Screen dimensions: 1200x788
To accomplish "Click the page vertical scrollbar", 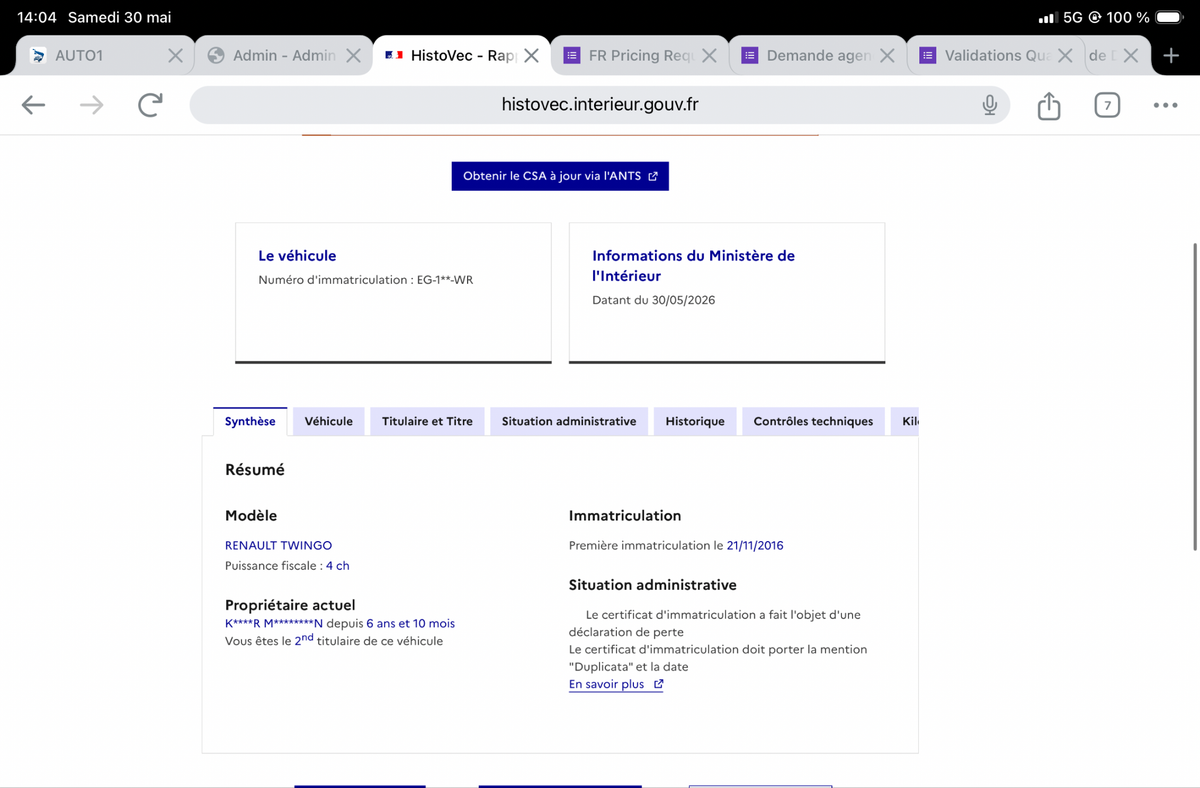I will pyautogui.click(x=1195, y=395).
